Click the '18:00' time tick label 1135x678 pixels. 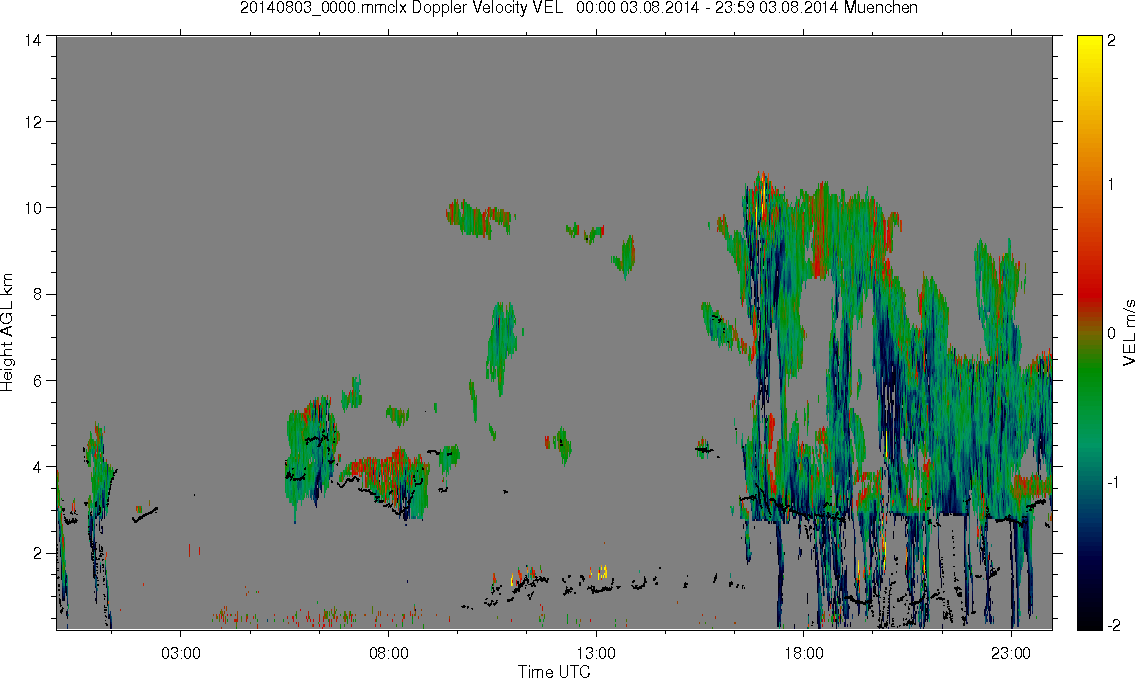click(804, 653)
